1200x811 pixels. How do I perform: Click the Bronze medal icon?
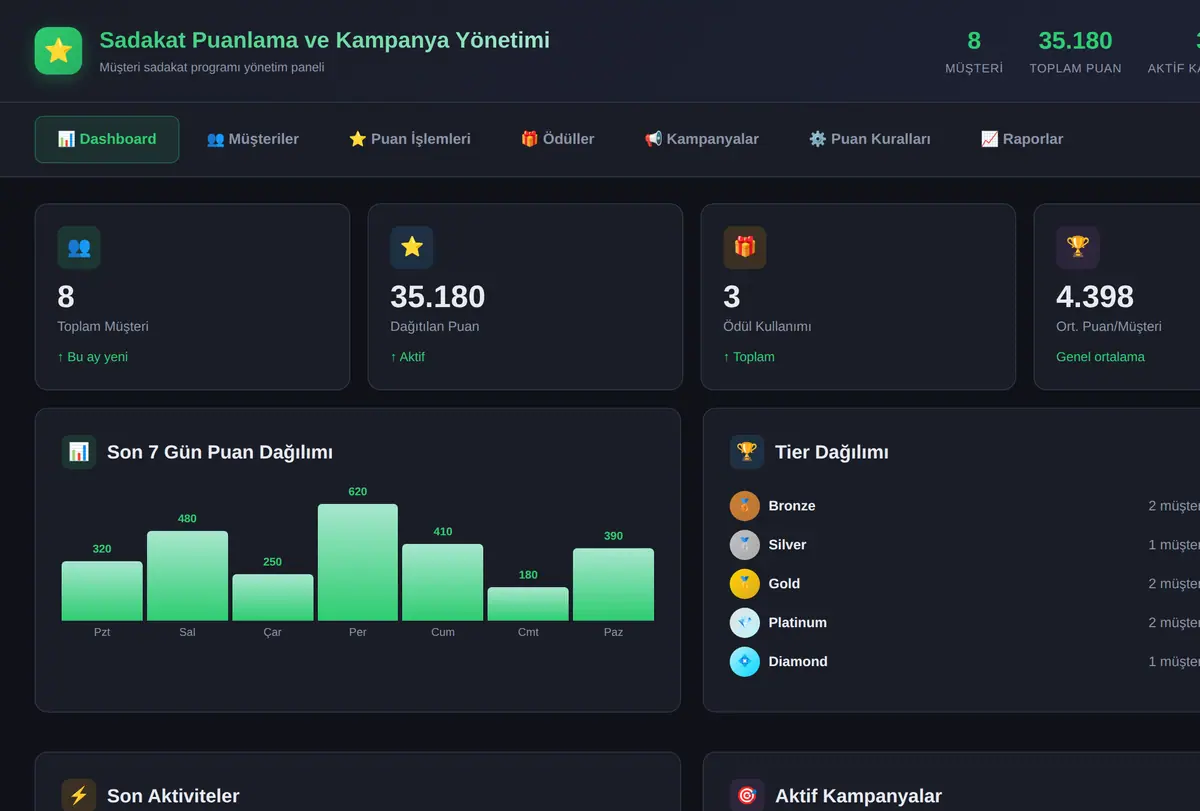(745, 506)
